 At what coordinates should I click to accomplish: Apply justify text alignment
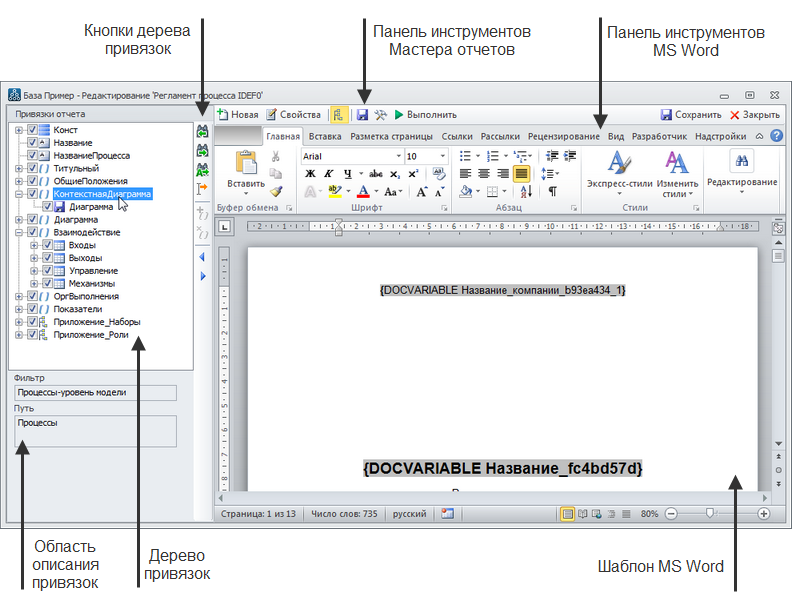(521, 173)
